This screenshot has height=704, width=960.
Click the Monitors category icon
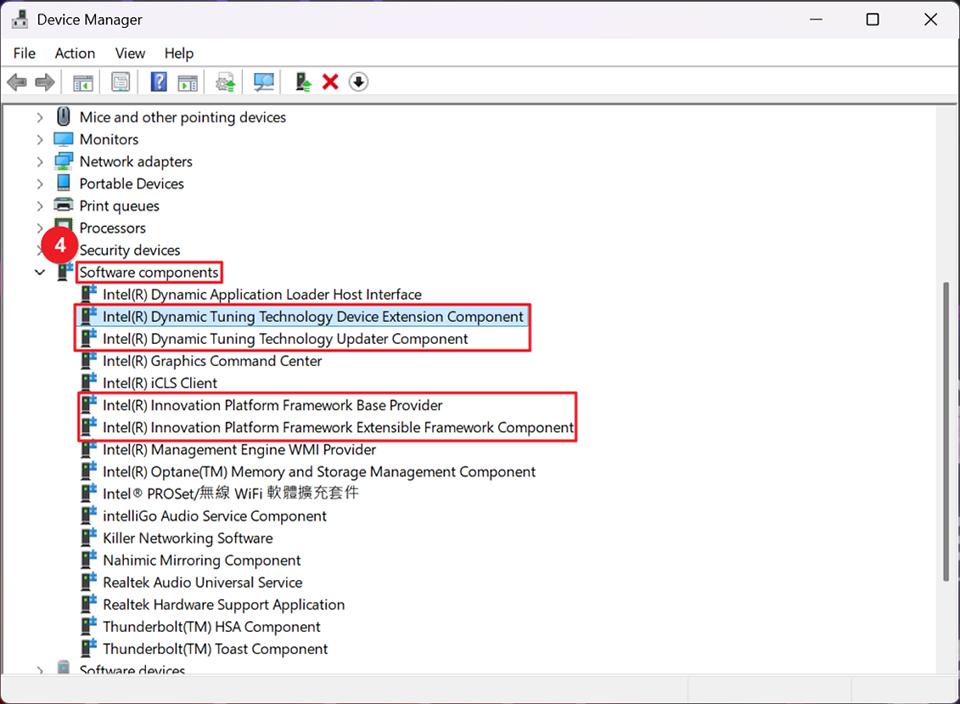coord(64,140)
